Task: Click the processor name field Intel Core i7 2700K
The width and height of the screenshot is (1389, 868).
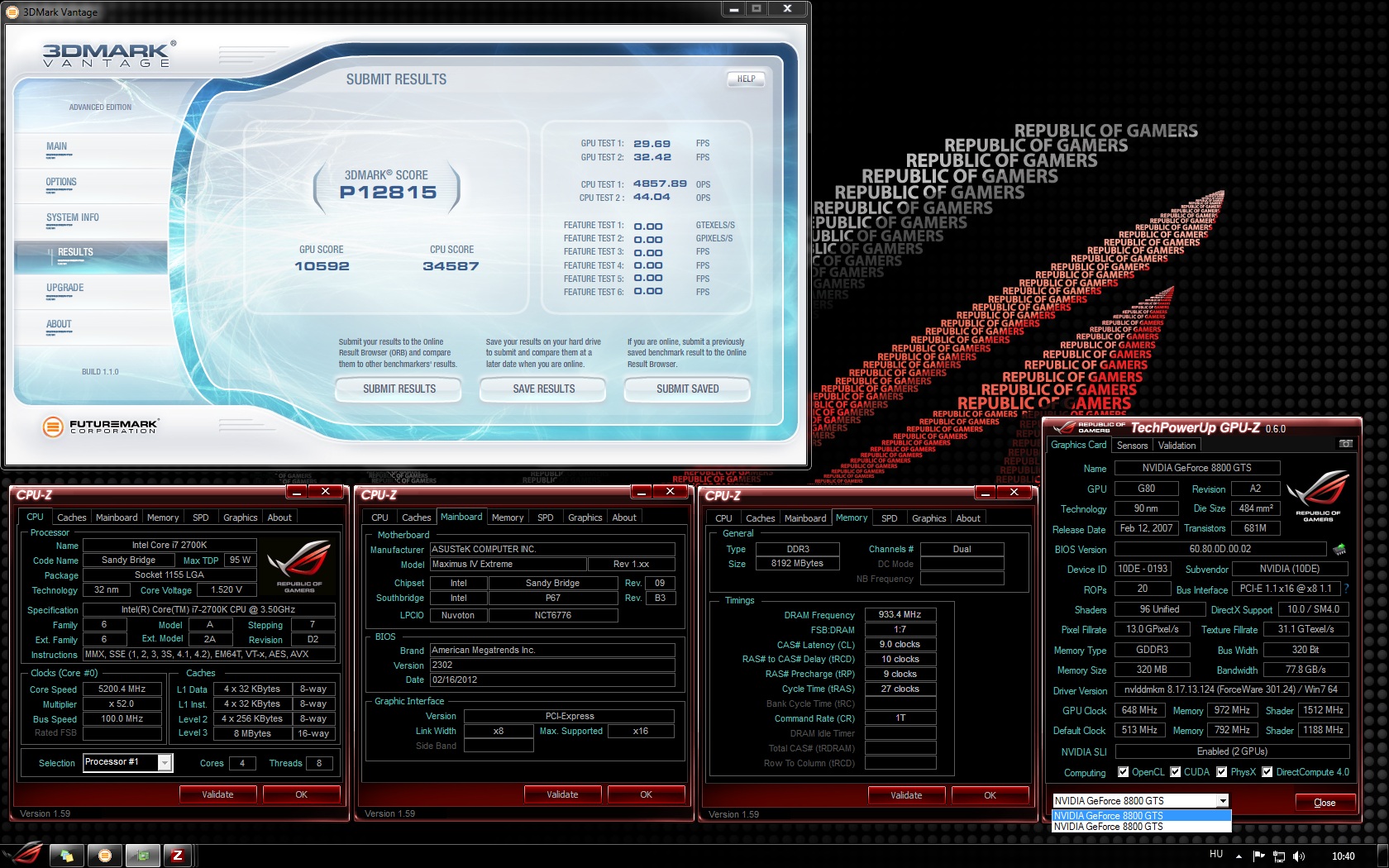Action: [169, 545]
